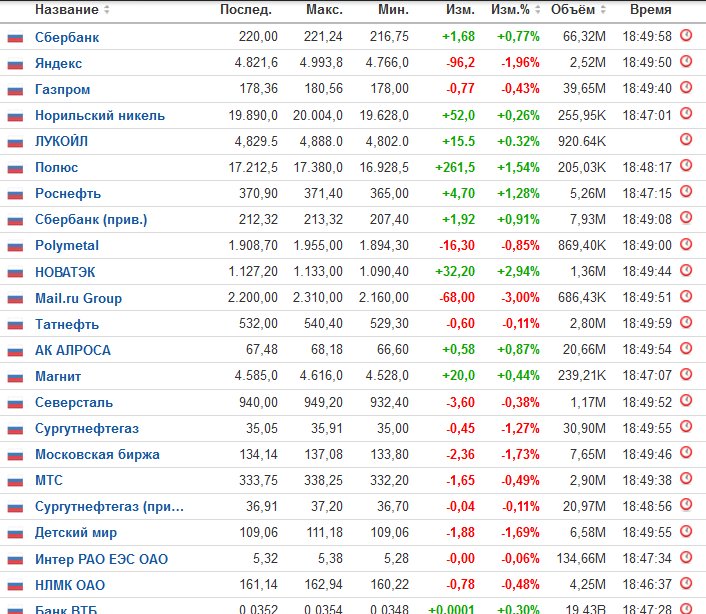Screen dimensions: 706x614
Task: Click the Russian flag icon beside Polymetal
Action: click(15, 246)
